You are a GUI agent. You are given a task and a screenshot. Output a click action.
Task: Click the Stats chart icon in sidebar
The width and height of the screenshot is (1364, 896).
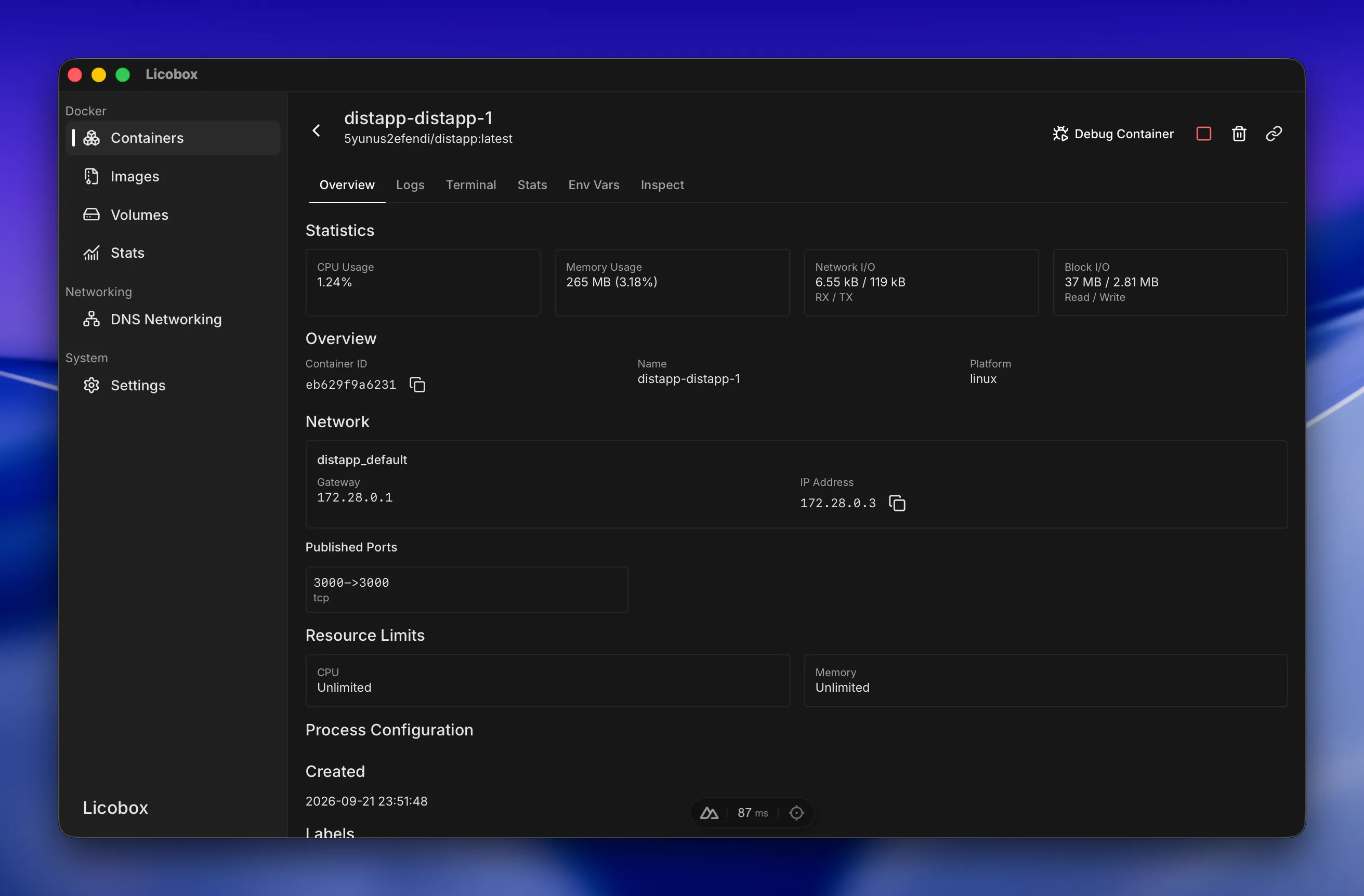91,253
